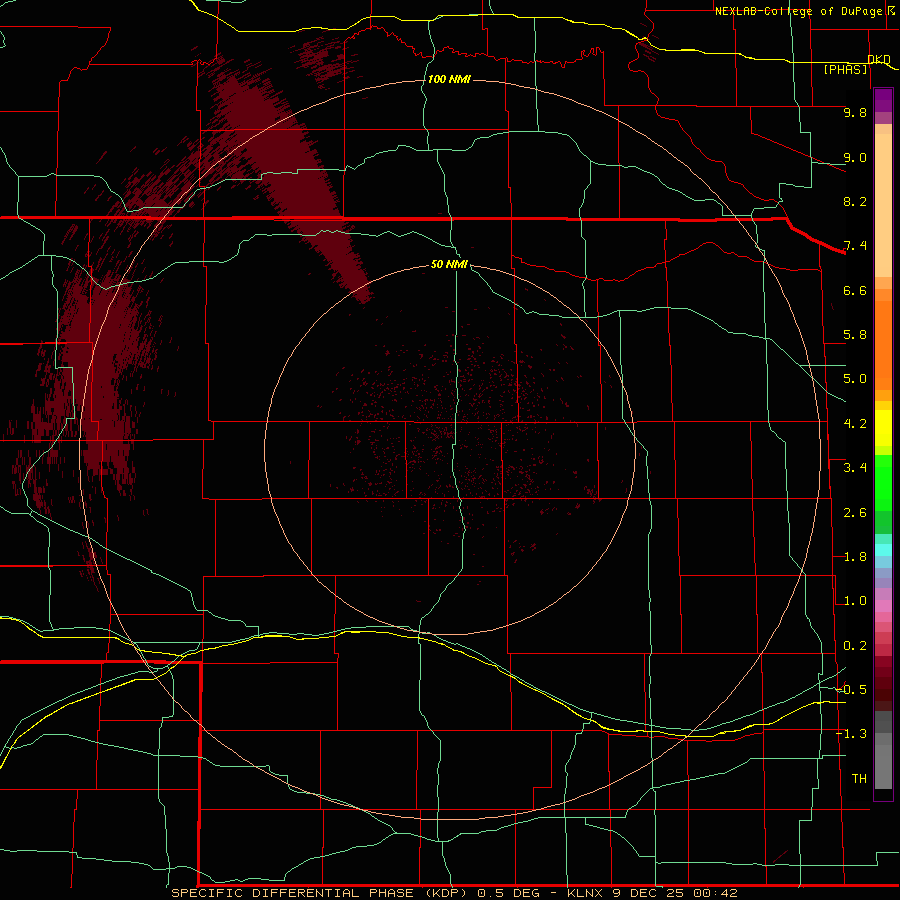Click the 1.8 scale value
Screen dimensions: 900x900
855,557
